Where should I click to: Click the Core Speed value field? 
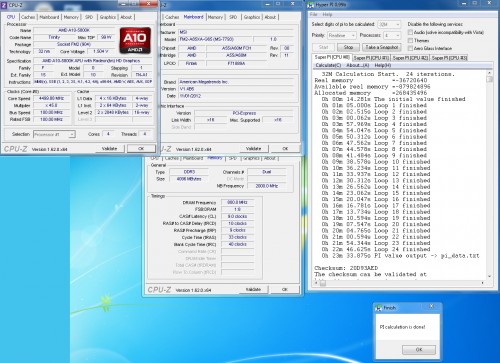coord(51,98)
